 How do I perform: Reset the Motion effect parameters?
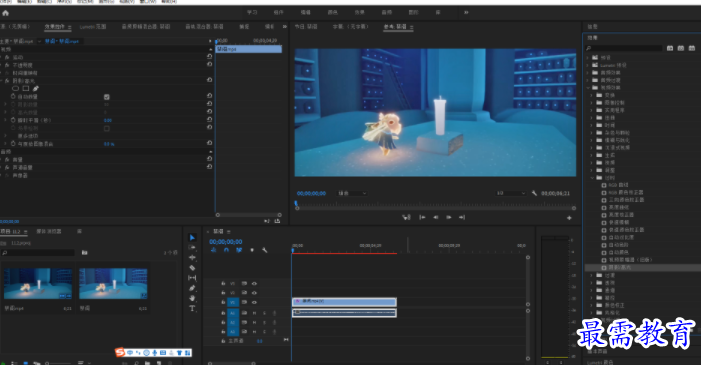pyautogui.click(x=209, y=57)
